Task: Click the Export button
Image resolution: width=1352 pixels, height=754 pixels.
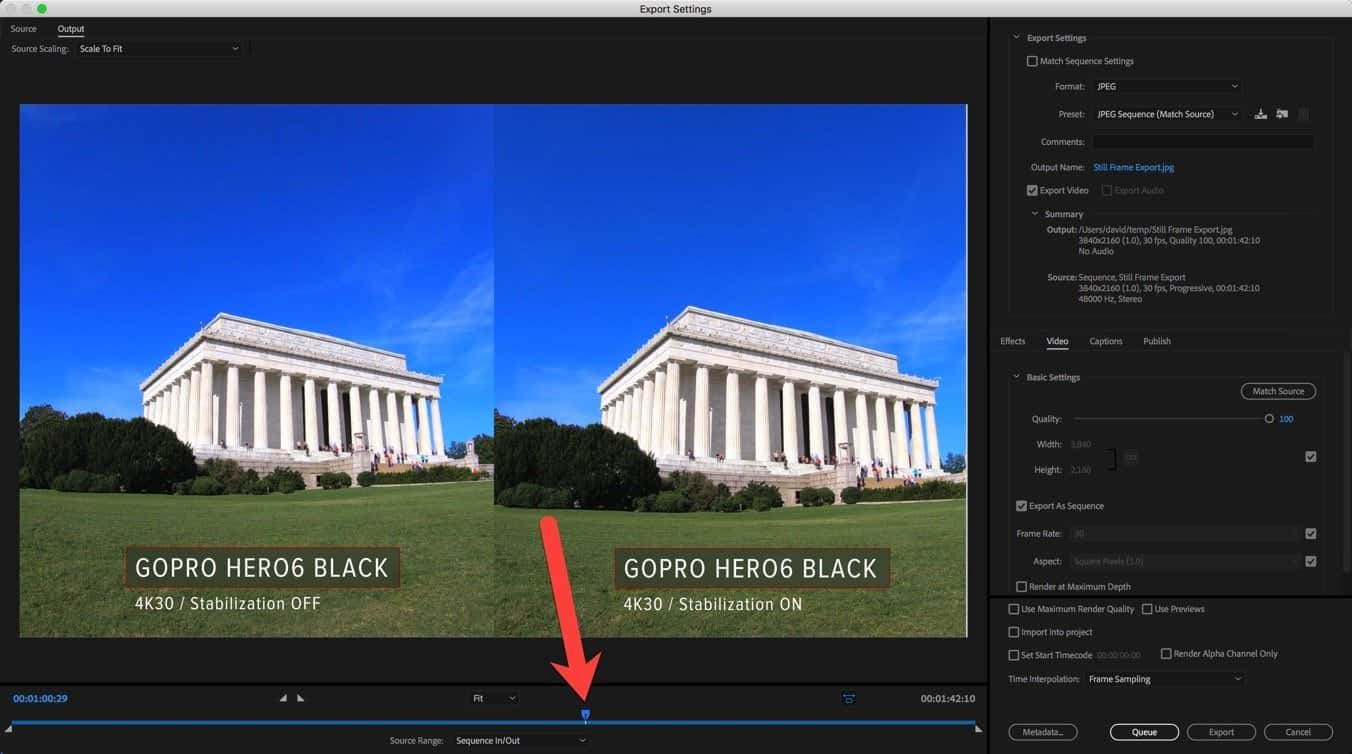Action: (1221, 732)
